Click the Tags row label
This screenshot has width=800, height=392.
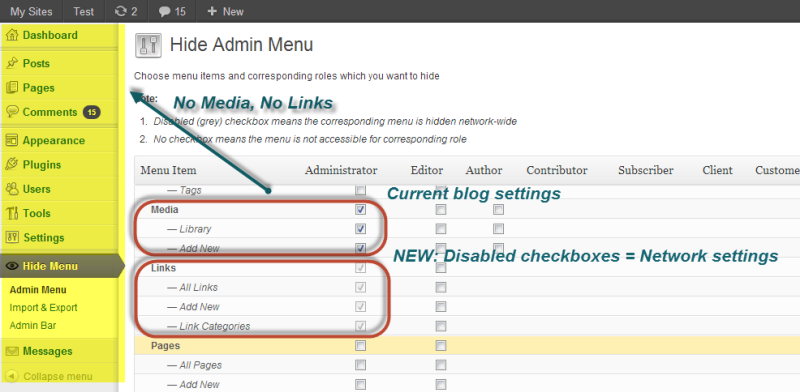(184, 190)
